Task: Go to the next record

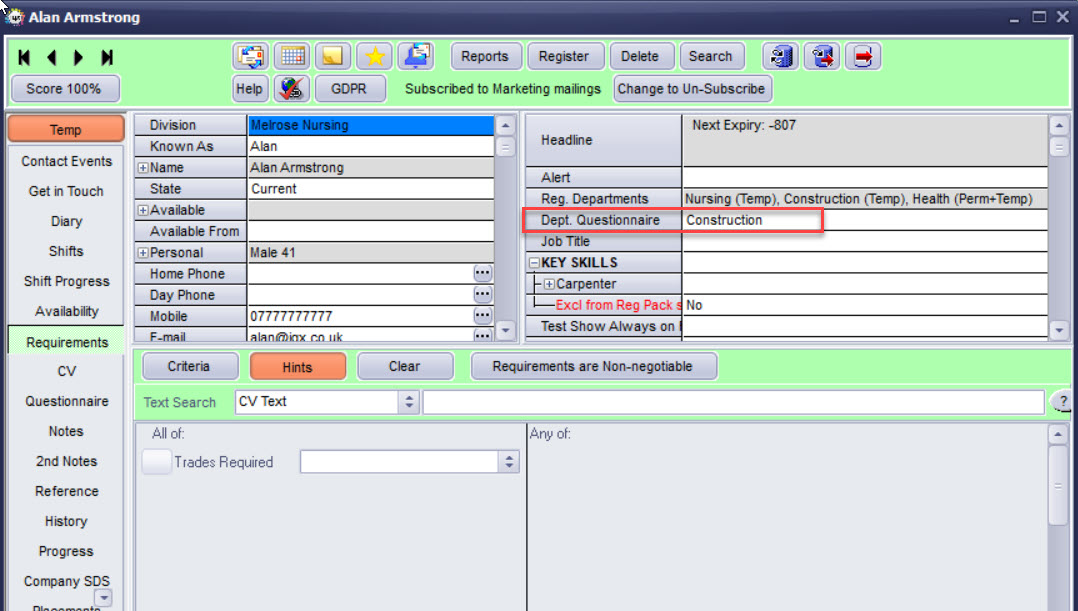Action: click(x=78, y=57)
